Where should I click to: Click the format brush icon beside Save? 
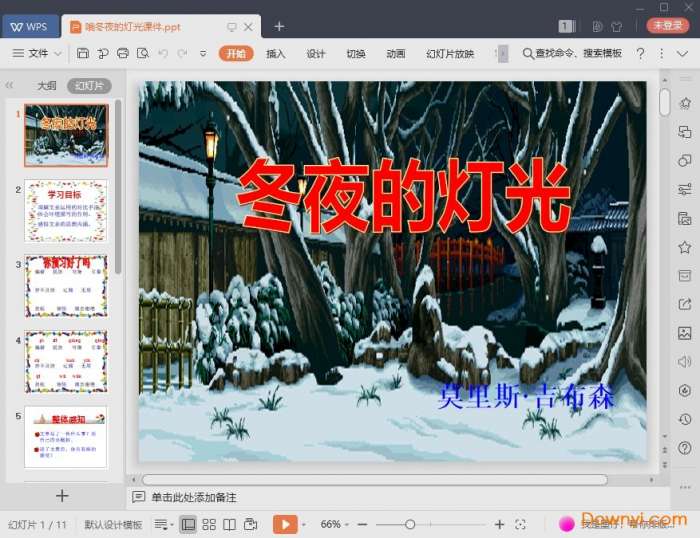pos(103,54)
